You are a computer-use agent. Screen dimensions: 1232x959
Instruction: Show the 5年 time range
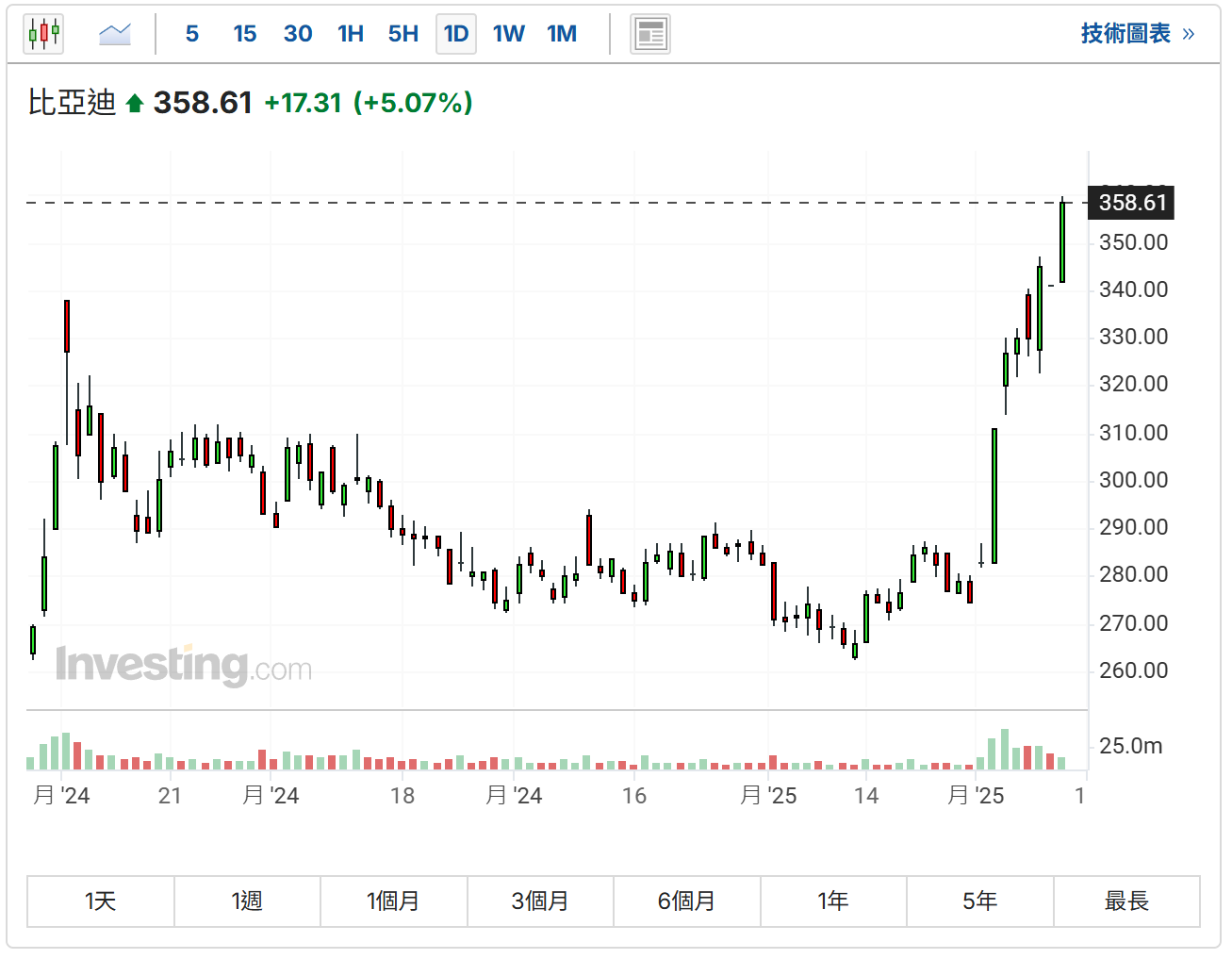[x=979, y=901]
